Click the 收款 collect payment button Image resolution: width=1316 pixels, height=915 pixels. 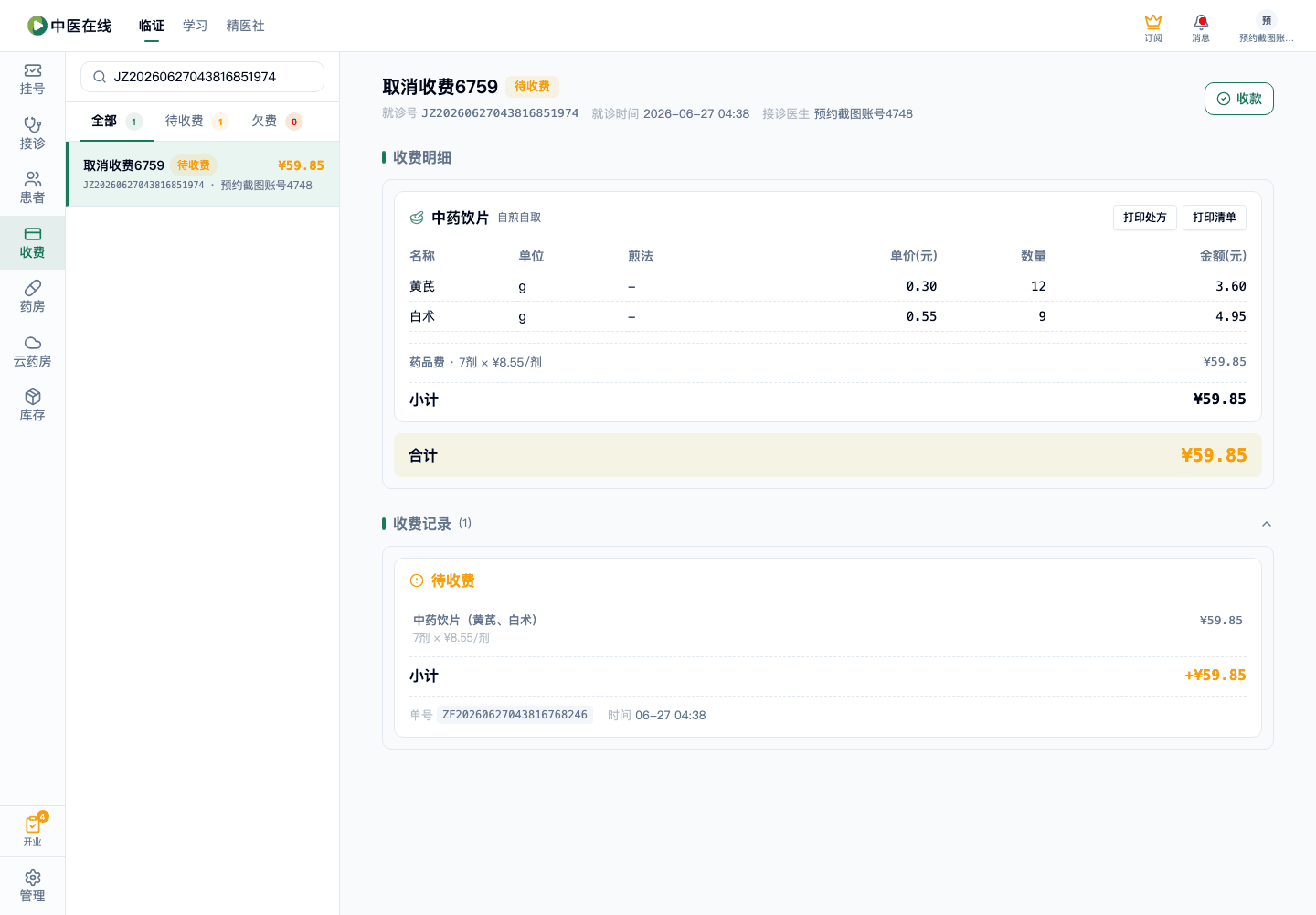(1238, 99)
